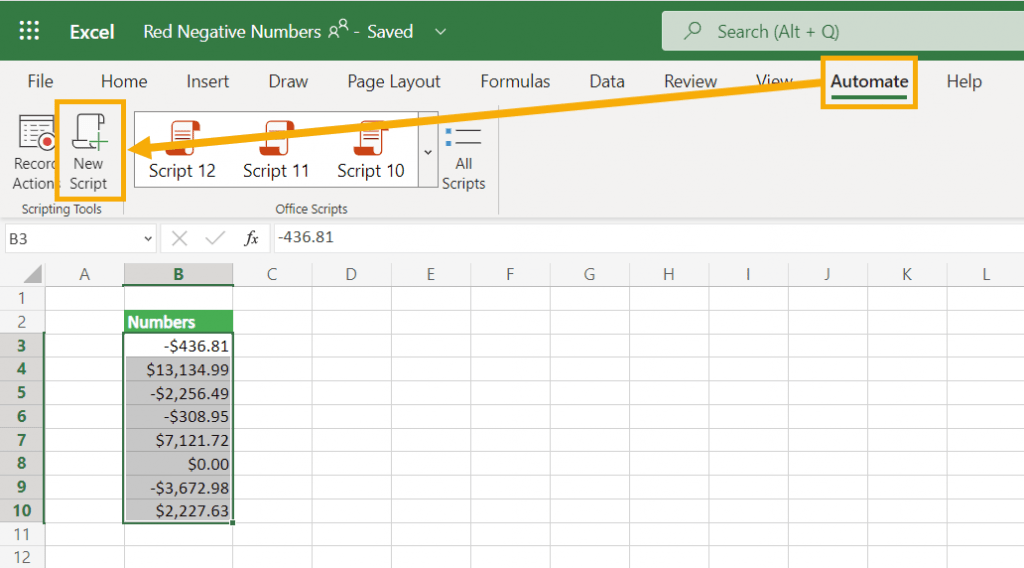Click the Record Actions icon
The image size is (1024, 568).
point(35,152)
